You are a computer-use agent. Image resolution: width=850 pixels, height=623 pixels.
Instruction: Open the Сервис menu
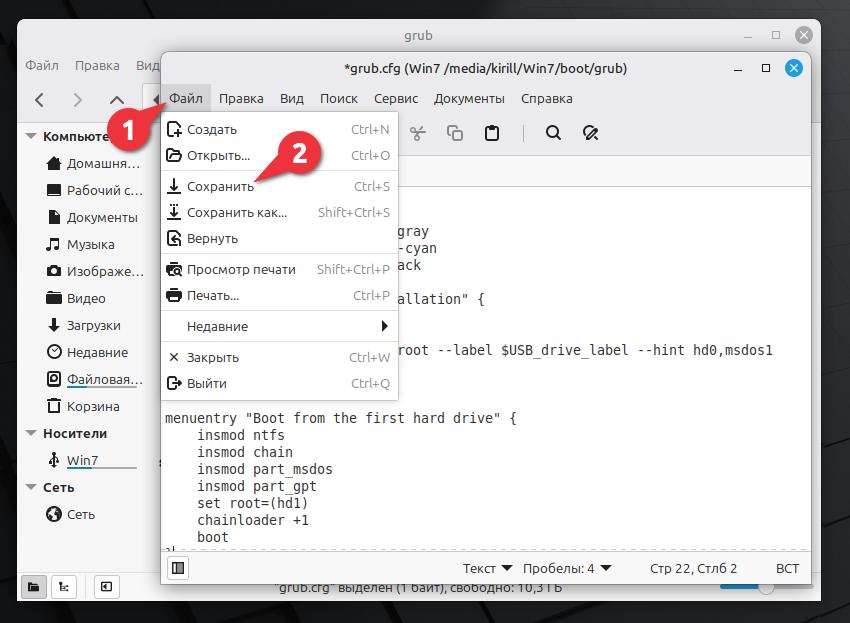click(396, 99)
